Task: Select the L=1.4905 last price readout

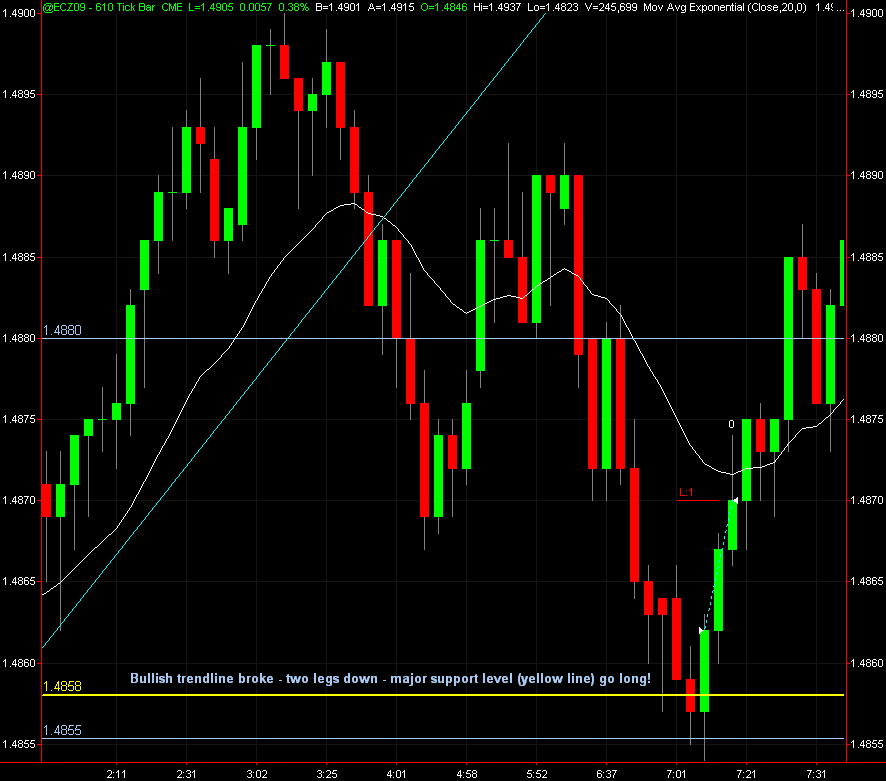Action: pyautogui.click(x=211, y=7)
